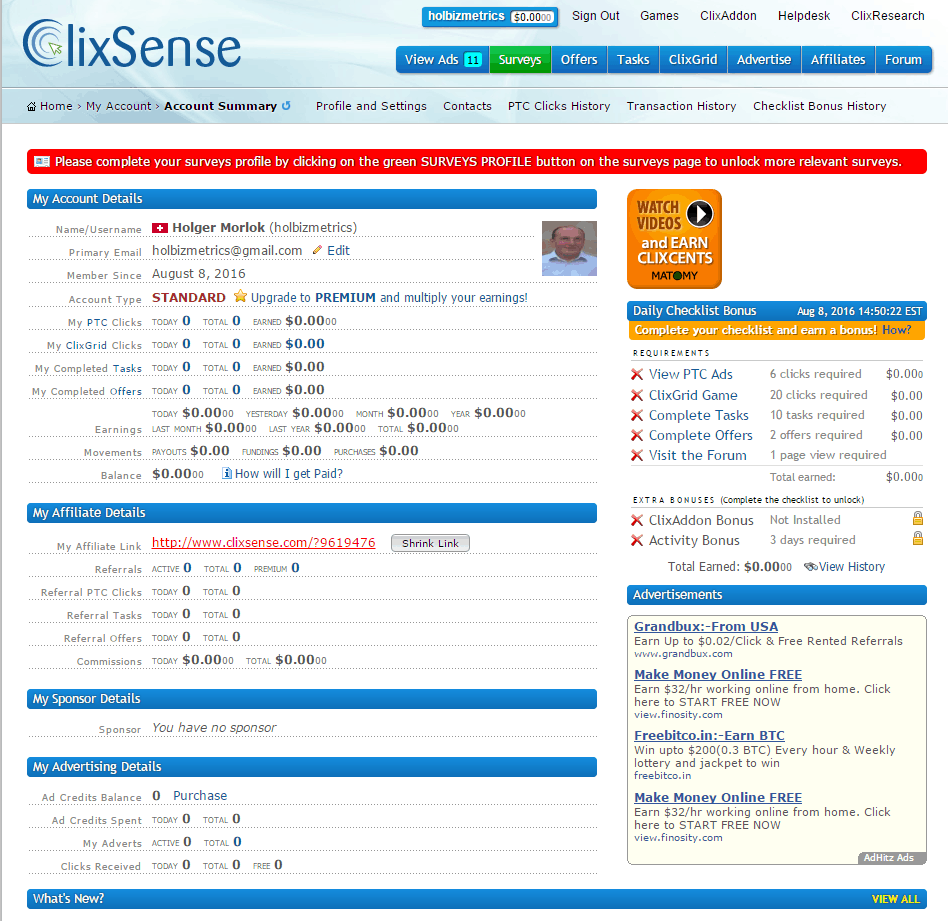
Task: Click the eye icon next to View History
Action: (811, 567)
